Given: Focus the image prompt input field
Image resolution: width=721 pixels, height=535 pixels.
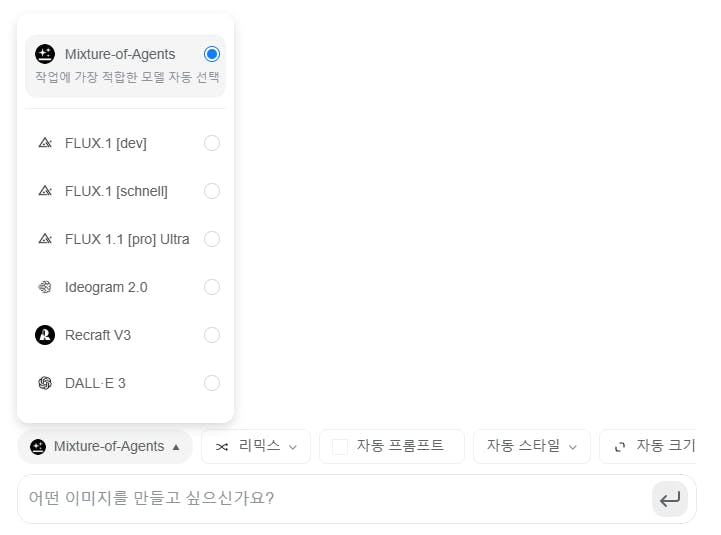Looking at the screenshot, I should coord(330,498).
